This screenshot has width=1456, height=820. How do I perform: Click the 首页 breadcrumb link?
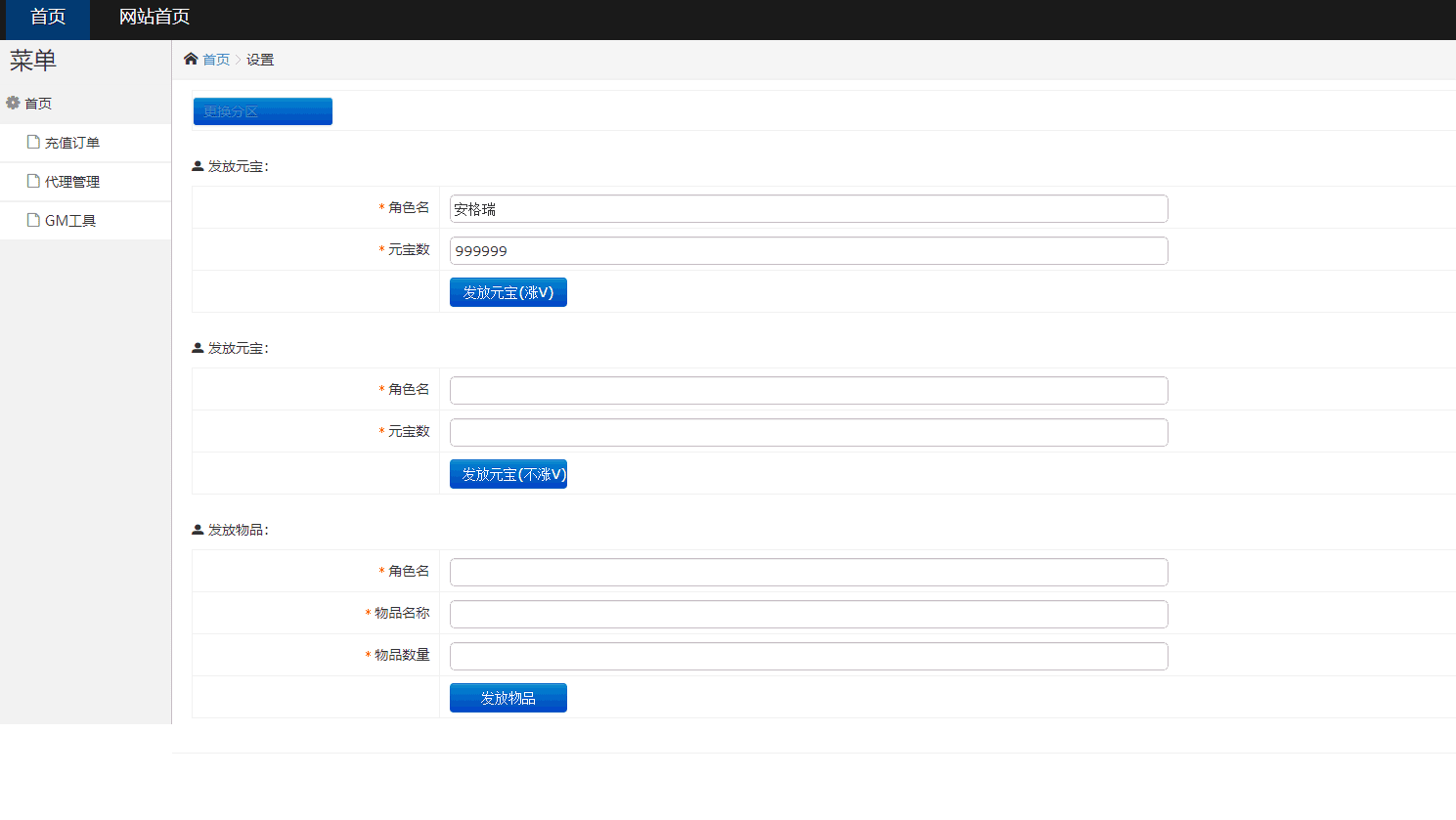(x=216, y=60)
